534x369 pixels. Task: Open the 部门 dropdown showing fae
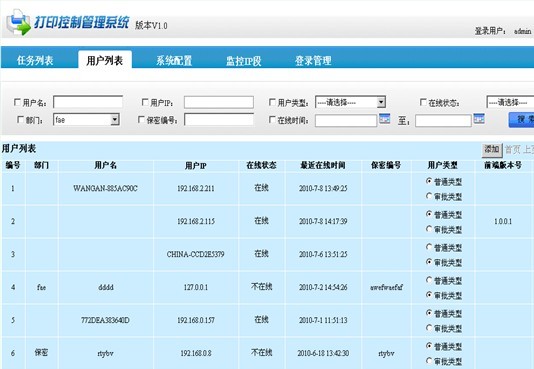86,119
